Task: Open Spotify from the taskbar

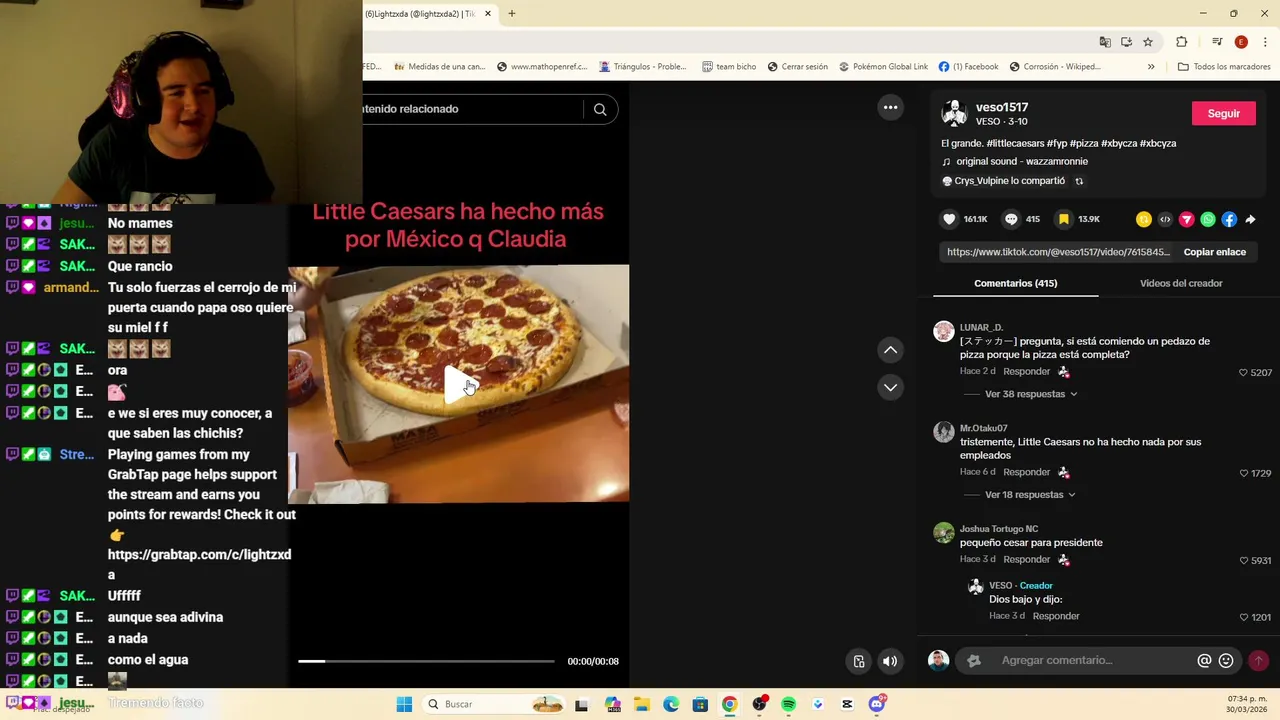Action: pos(788,704)
